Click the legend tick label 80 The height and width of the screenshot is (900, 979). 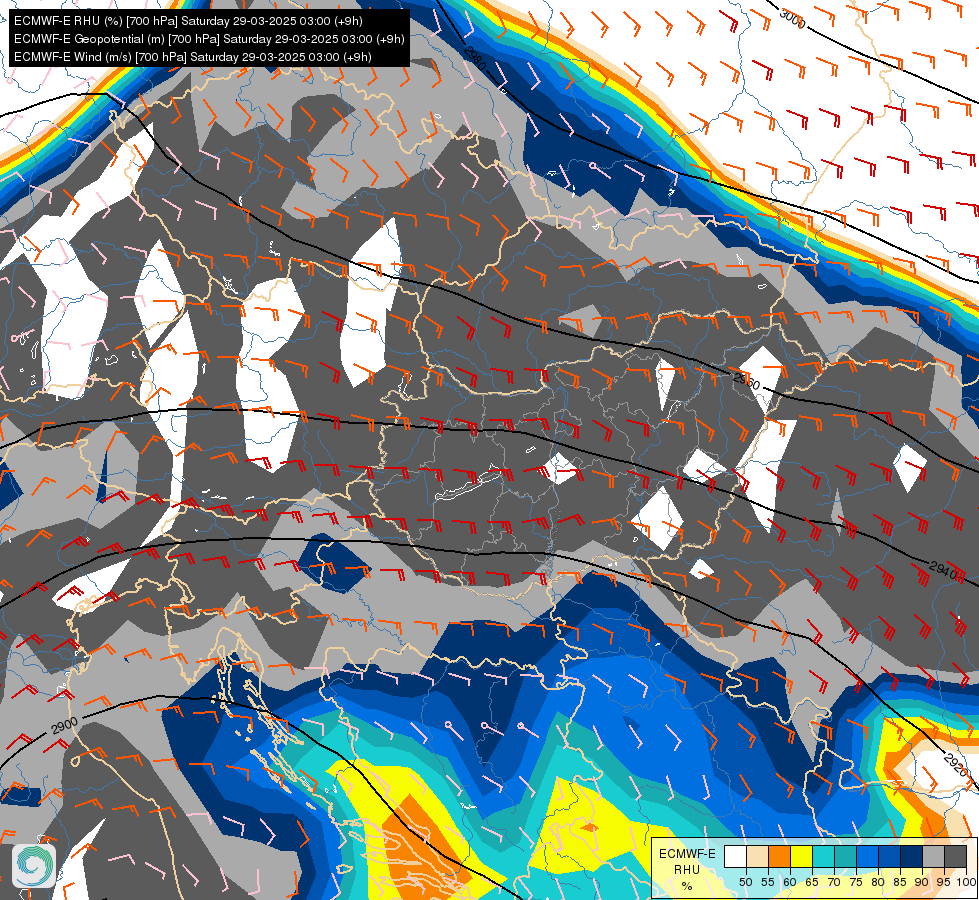point(878,882)
